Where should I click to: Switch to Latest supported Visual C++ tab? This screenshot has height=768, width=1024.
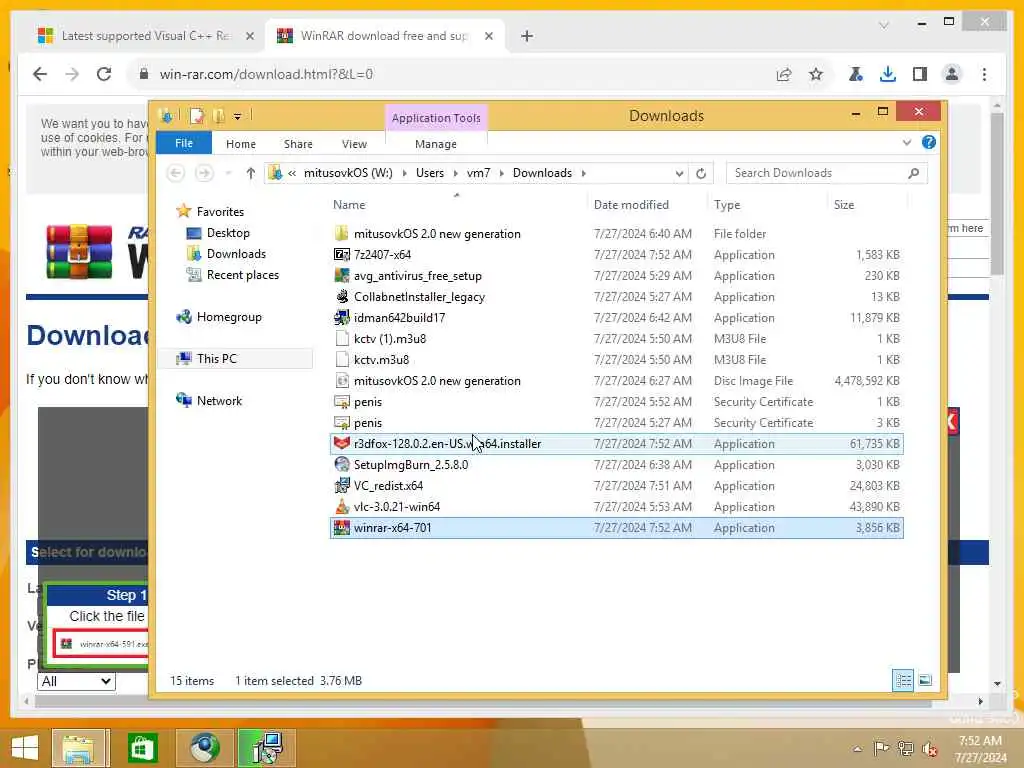145,36
